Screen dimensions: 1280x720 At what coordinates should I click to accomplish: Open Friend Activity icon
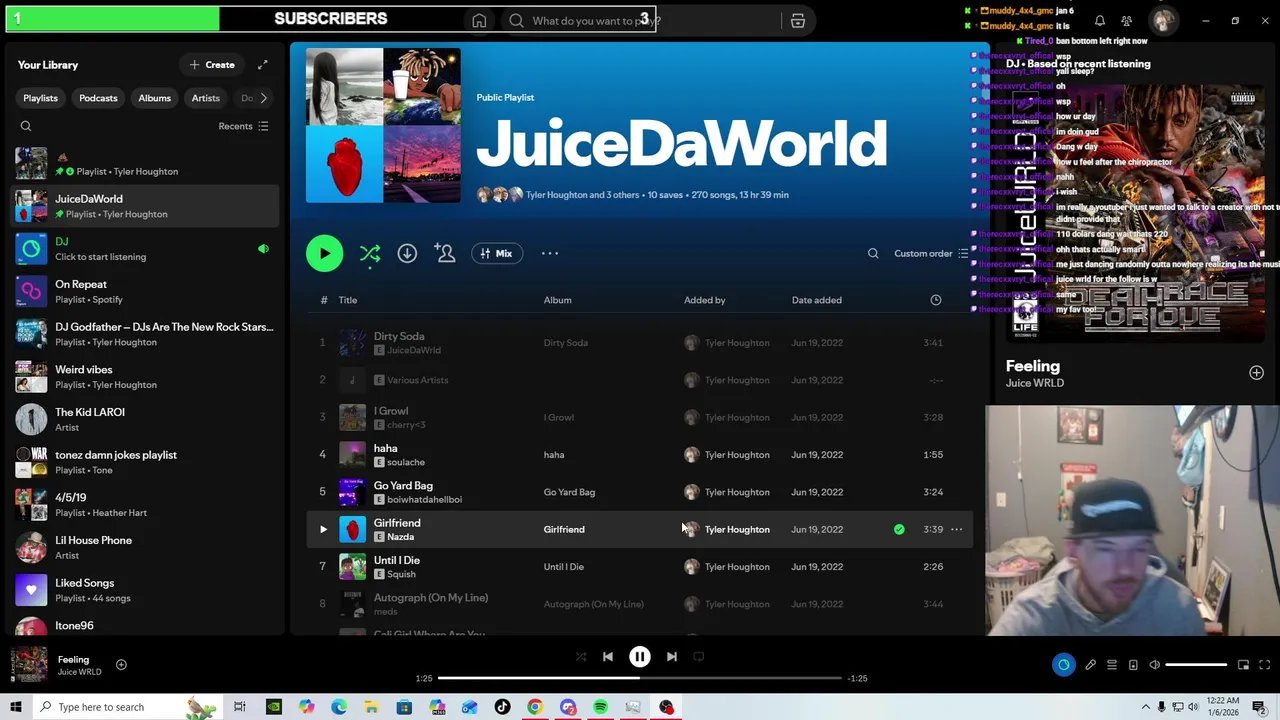pyautogui.click(x=1127, y=21)
